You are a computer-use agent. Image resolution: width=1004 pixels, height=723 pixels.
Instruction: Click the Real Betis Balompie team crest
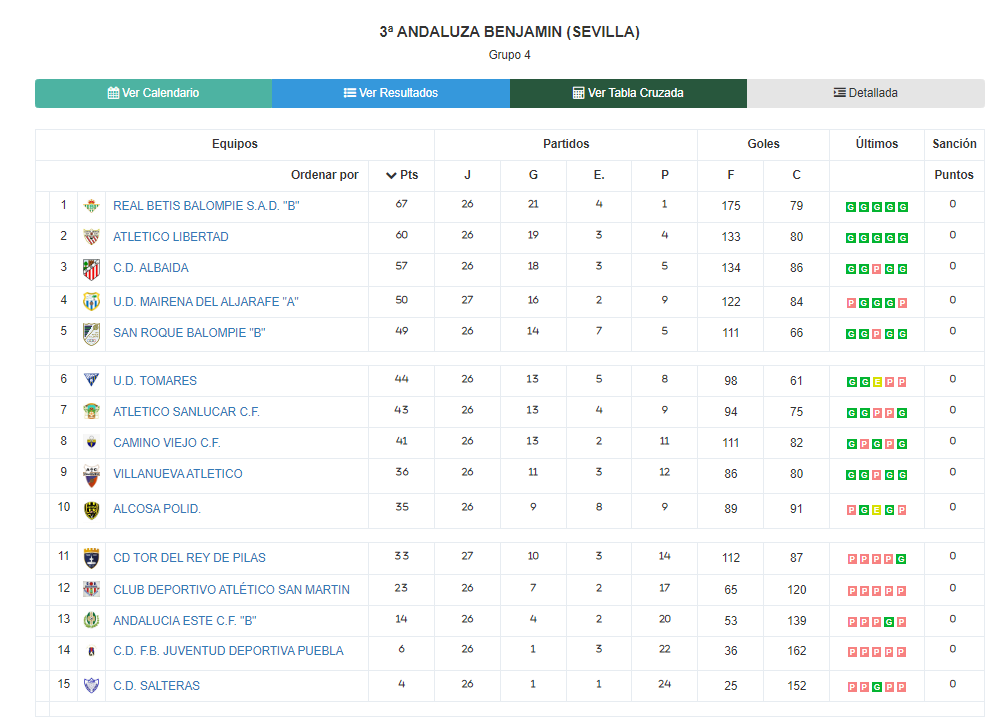(x=92, y=206)
